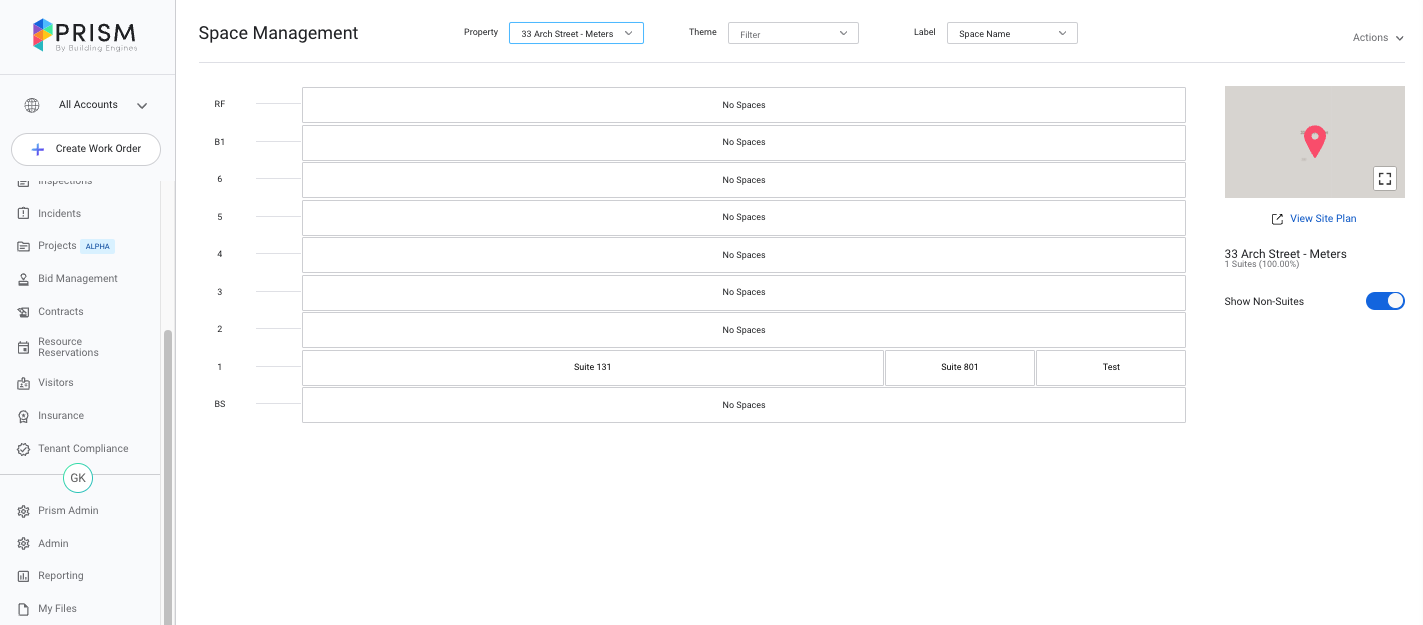1423x625 pixels.
Task: Expand the map to fullscreen
Action: pos(1385,179)
